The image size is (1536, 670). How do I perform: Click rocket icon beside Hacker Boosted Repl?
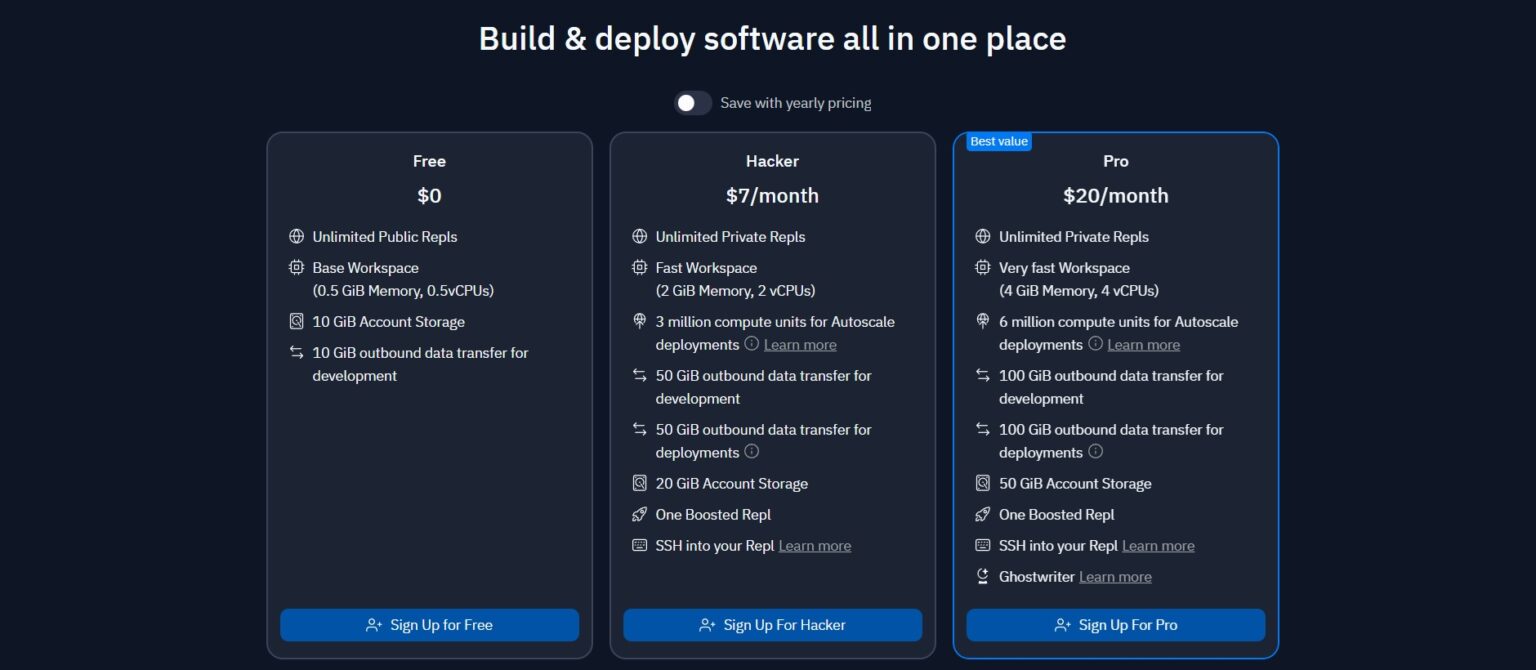(640, 515)
